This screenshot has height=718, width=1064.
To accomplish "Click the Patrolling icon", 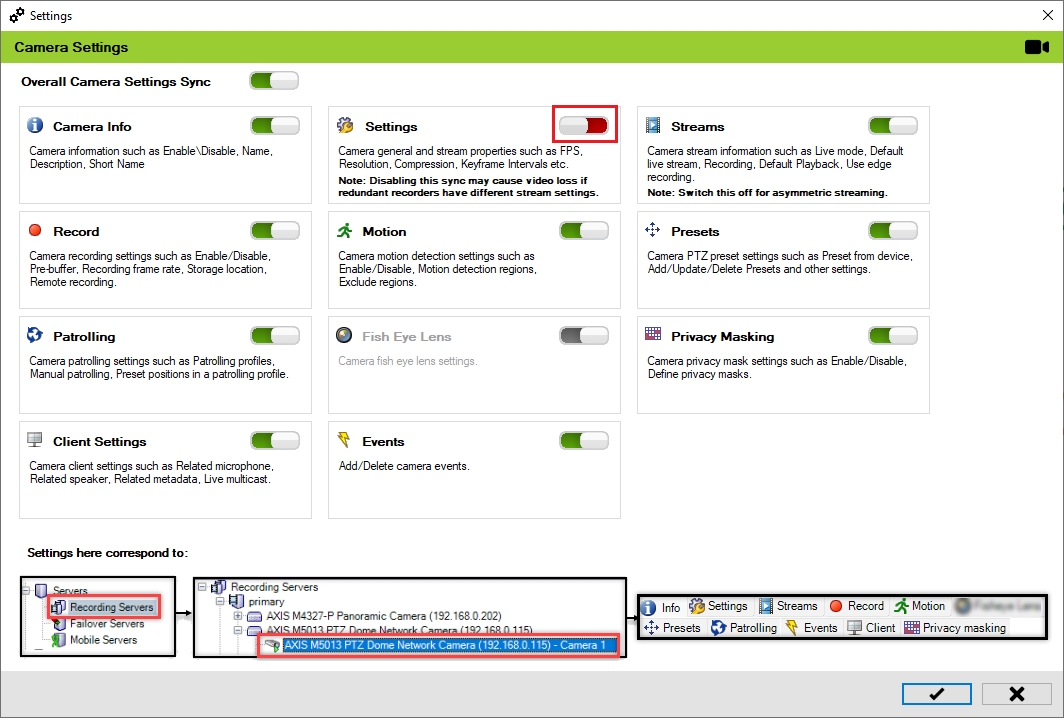I will (x=36, y=336).
